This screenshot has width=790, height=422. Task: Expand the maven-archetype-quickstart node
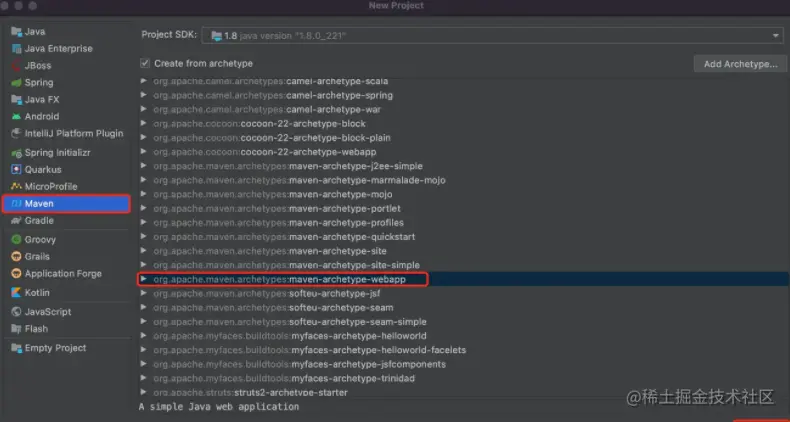(144, 237)
